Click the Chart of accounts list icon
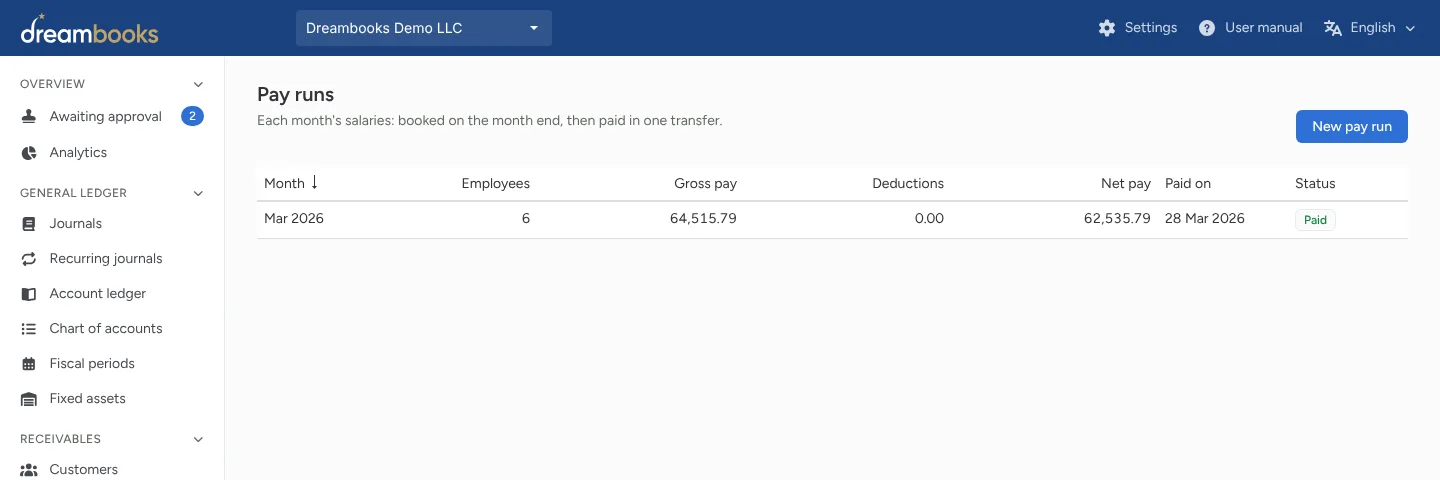The width and height of the screenshot is (1440, 480). (29, 329)
